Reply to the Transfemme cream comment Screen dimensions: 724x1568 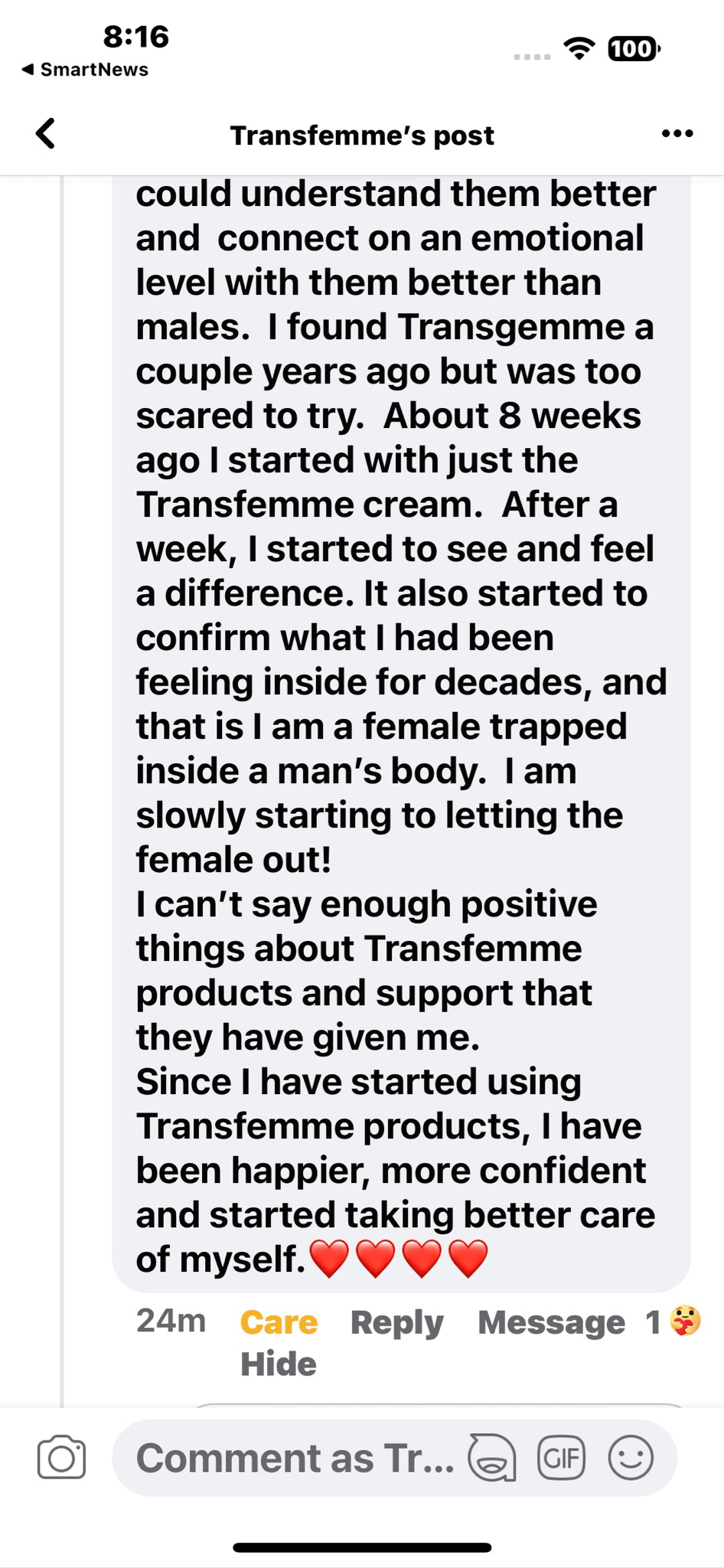(396, 1322)
